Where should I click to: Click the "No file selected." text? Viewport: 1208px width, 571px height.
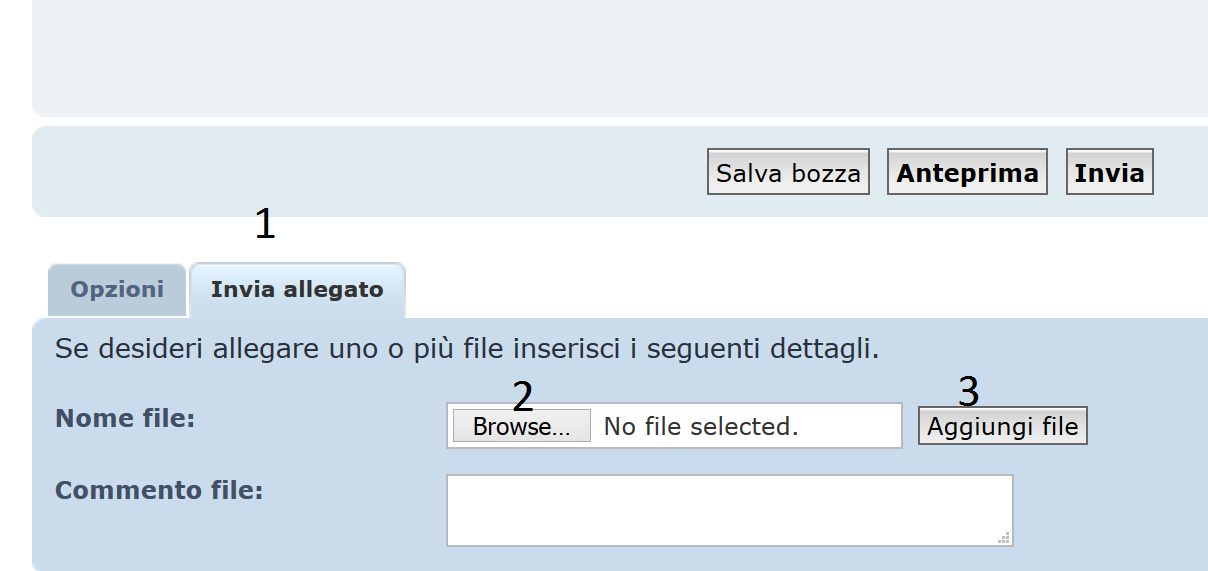tap(701, 427)
